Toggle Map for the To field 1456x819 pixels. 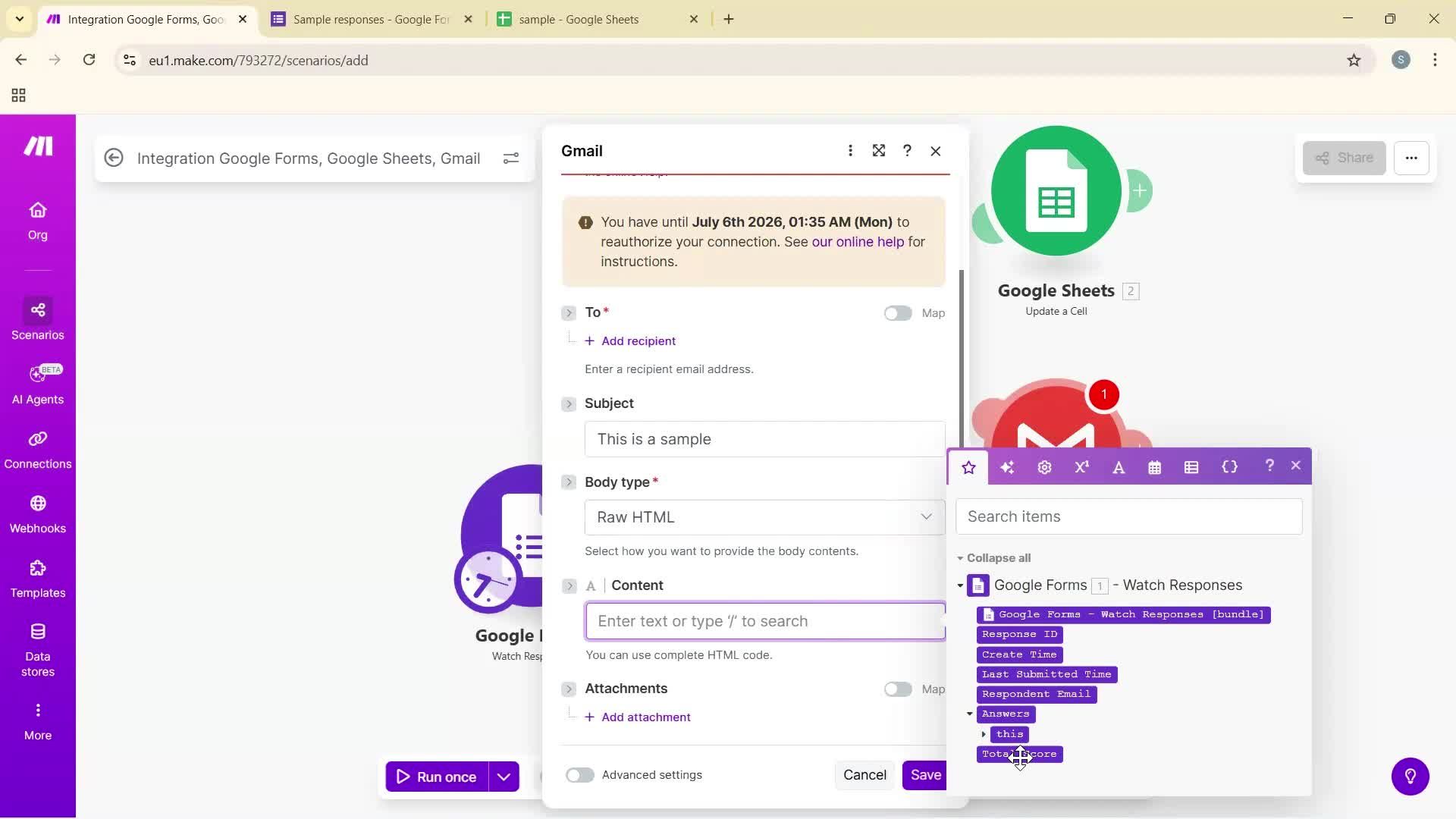point(898,312)
